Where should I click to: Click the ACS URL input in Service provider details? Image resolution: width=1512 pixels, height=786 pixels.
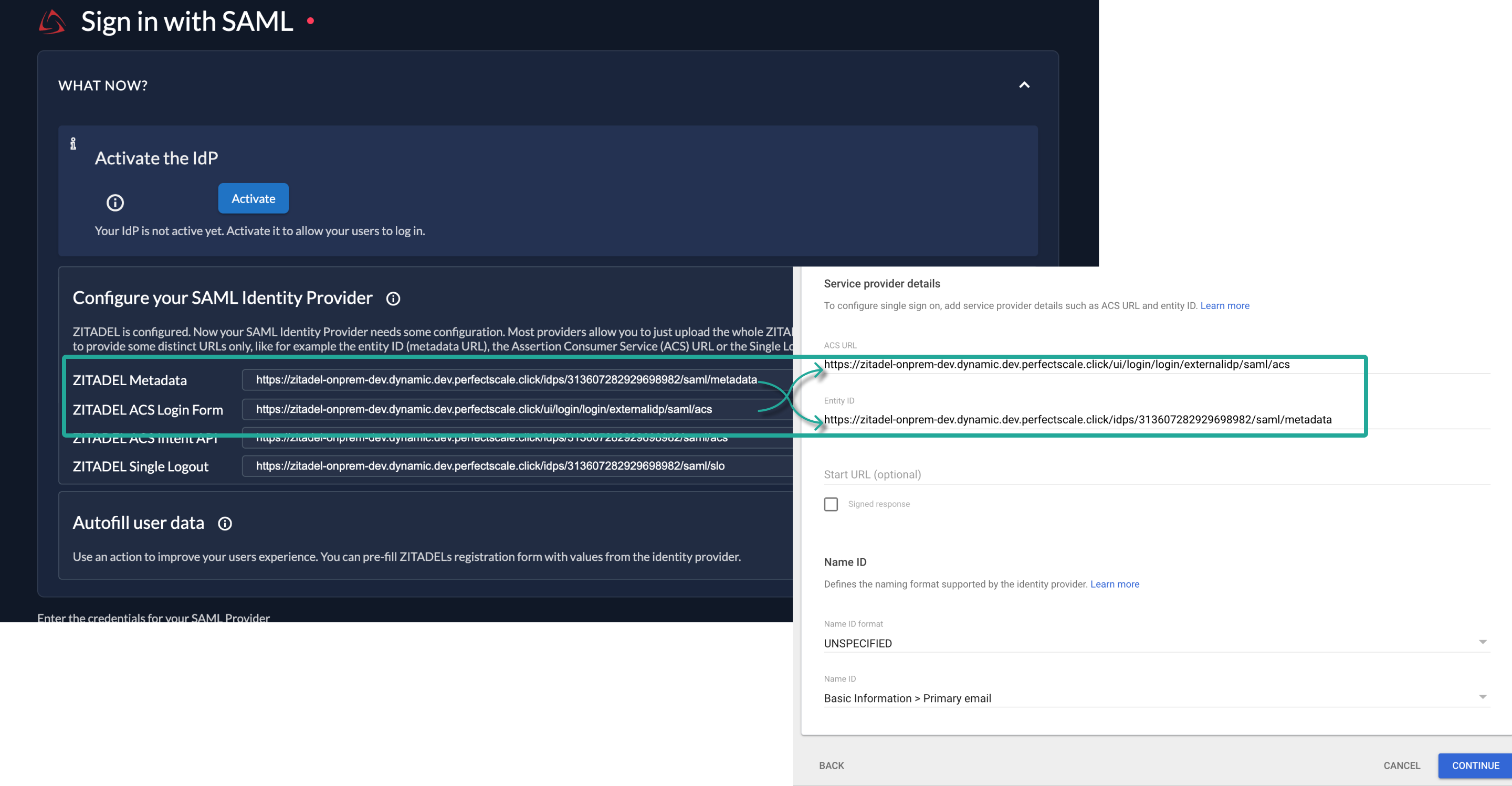(1156, 364)
